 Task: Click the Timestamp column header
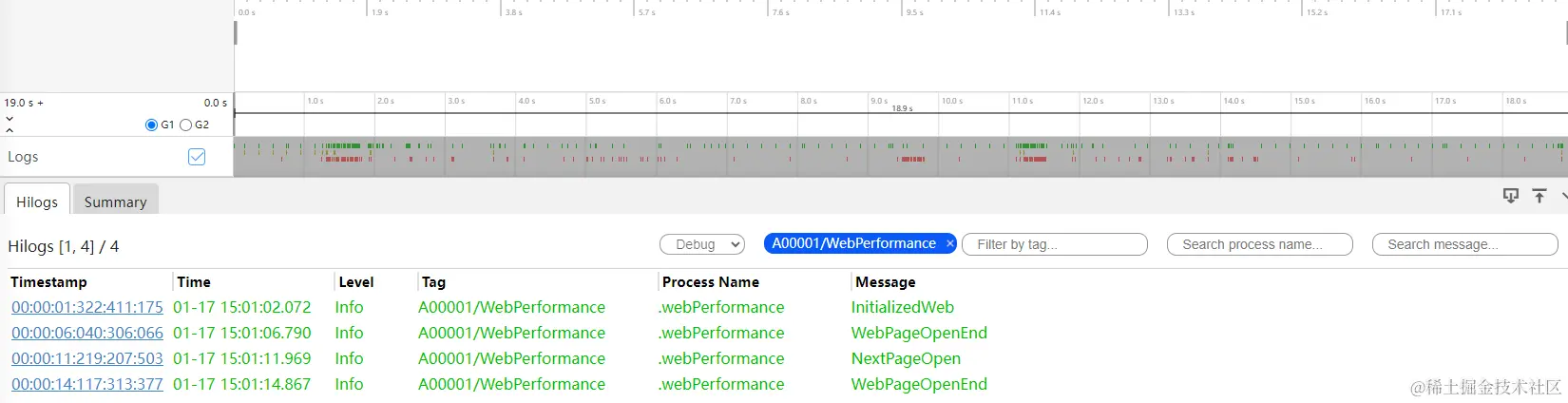[48, 282]
